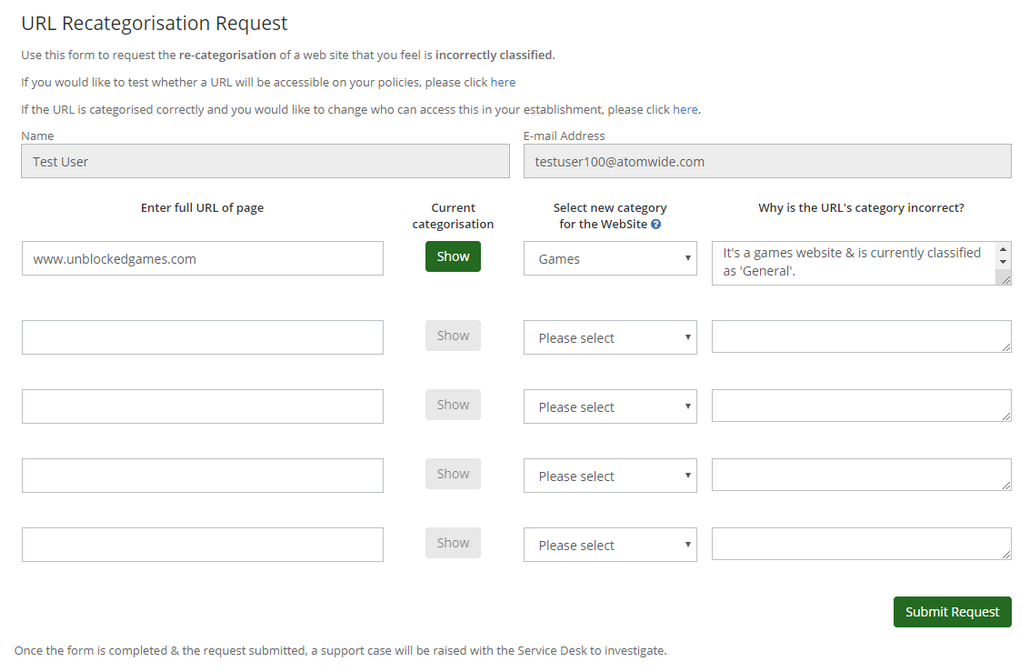This screenshot has width=1030, height=672.
Task: Click the Name field showing 'Test User'
Action: (x=265, y=160)
